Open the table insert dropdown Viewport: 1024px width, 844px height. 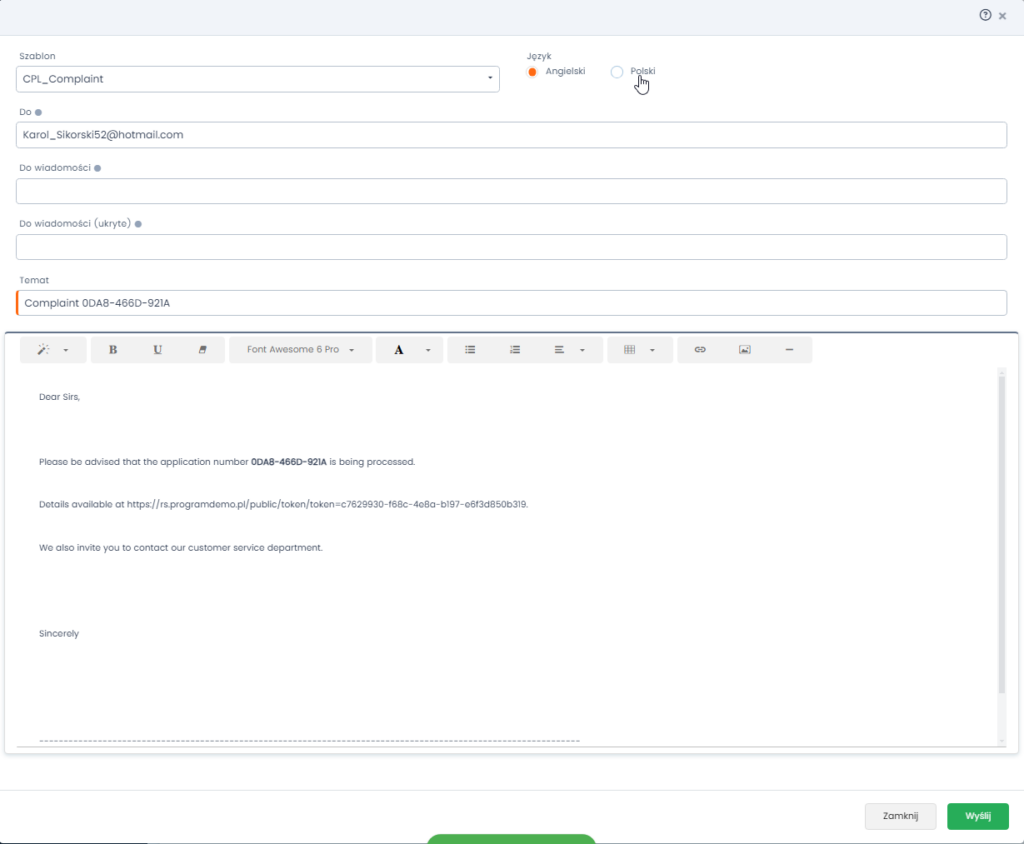pos(639,350)
